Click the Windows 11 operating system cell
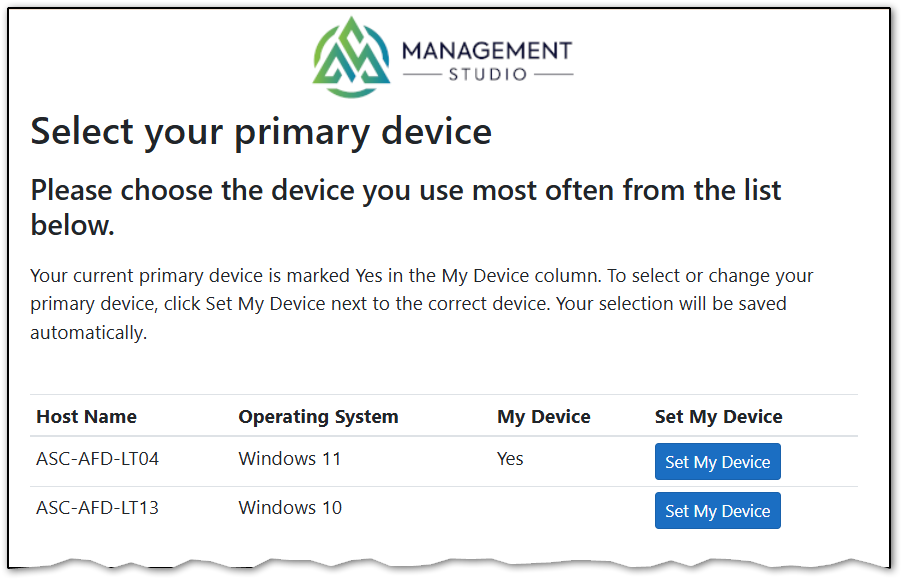The image size is (902, 580). [290, 459]
